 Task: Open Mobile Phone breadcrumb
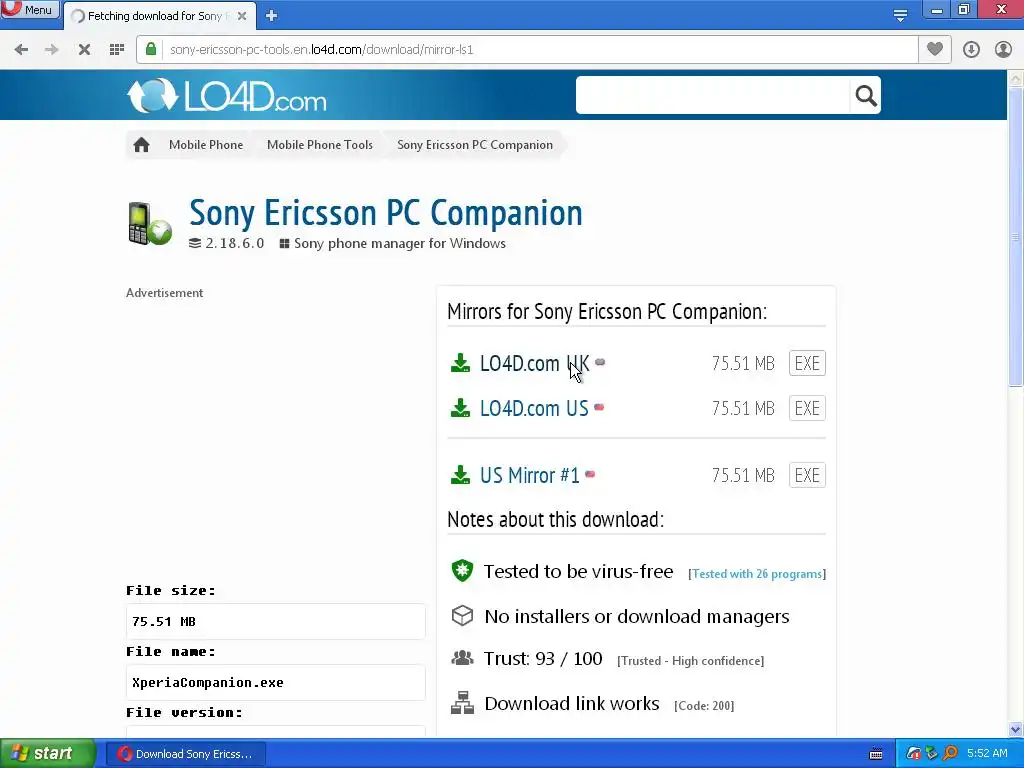206,145
